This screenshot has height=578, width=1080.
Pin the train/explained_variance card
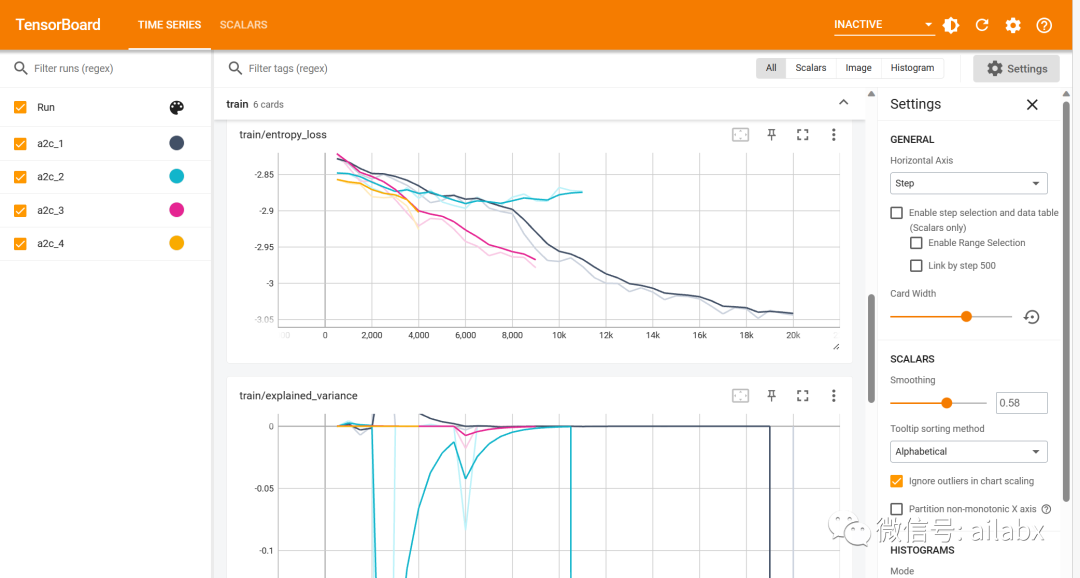click(771, 395)
